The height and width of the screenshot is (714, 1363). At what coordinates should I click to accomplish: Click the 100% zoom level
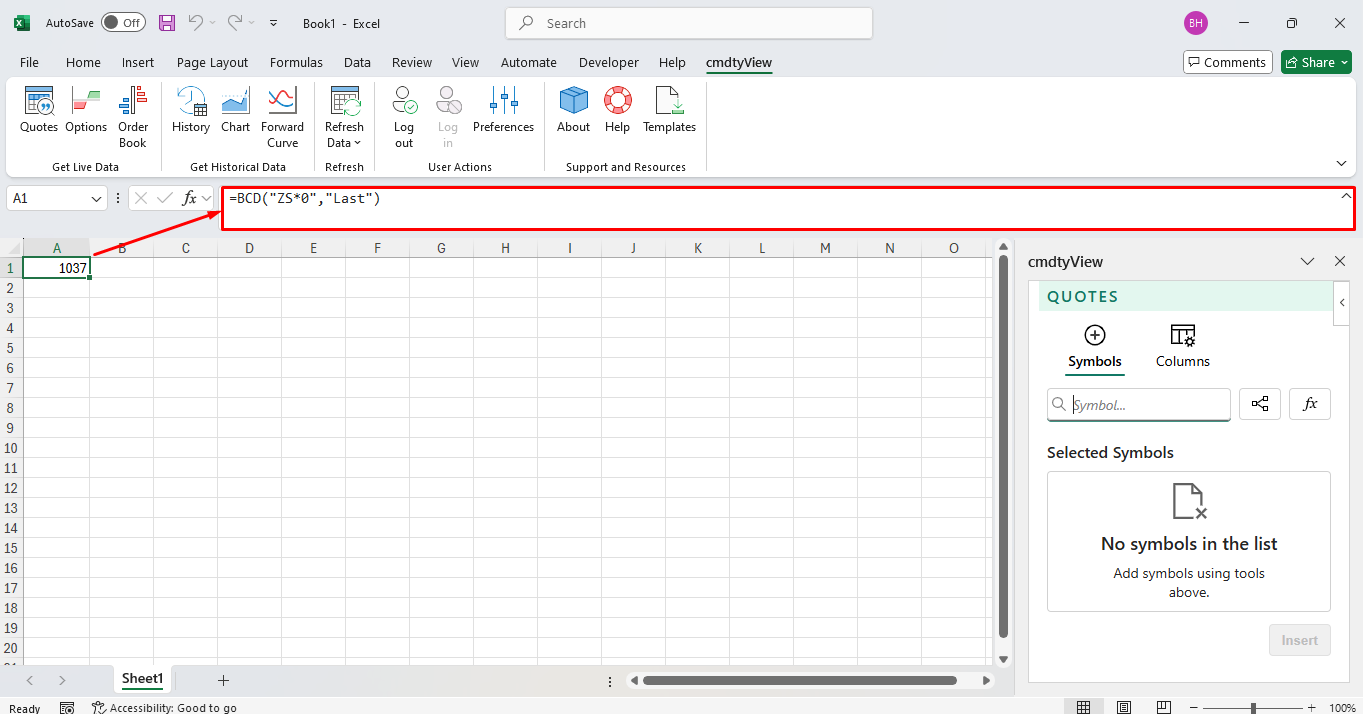point(1342,708)
